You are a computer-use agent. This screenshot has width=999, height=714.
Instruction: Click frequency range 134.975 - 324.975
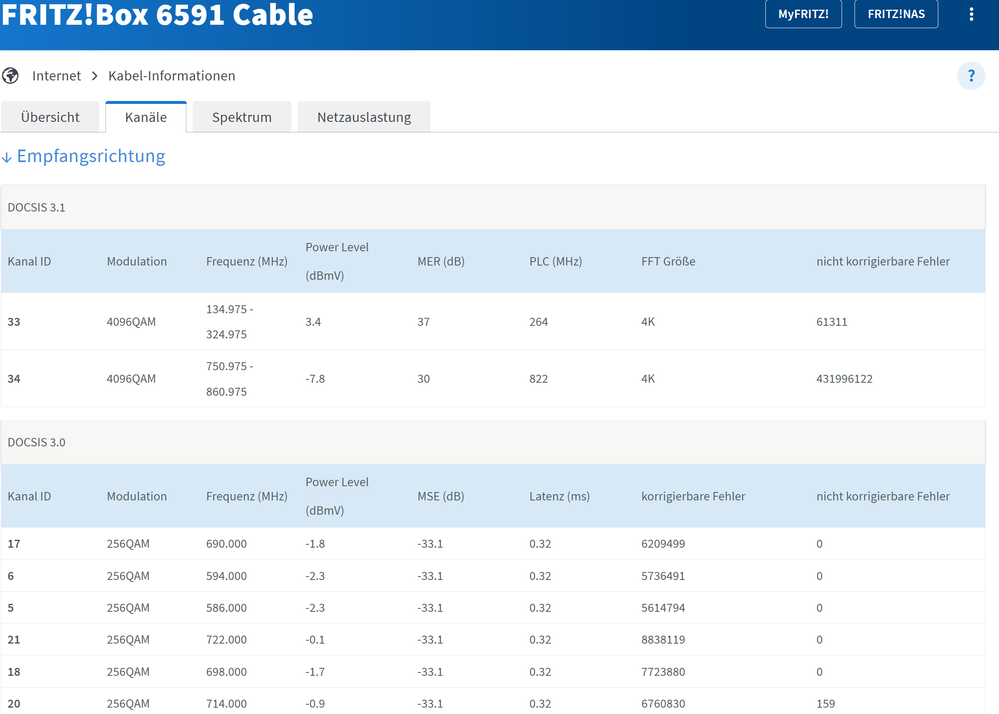(x=229, y=322)
